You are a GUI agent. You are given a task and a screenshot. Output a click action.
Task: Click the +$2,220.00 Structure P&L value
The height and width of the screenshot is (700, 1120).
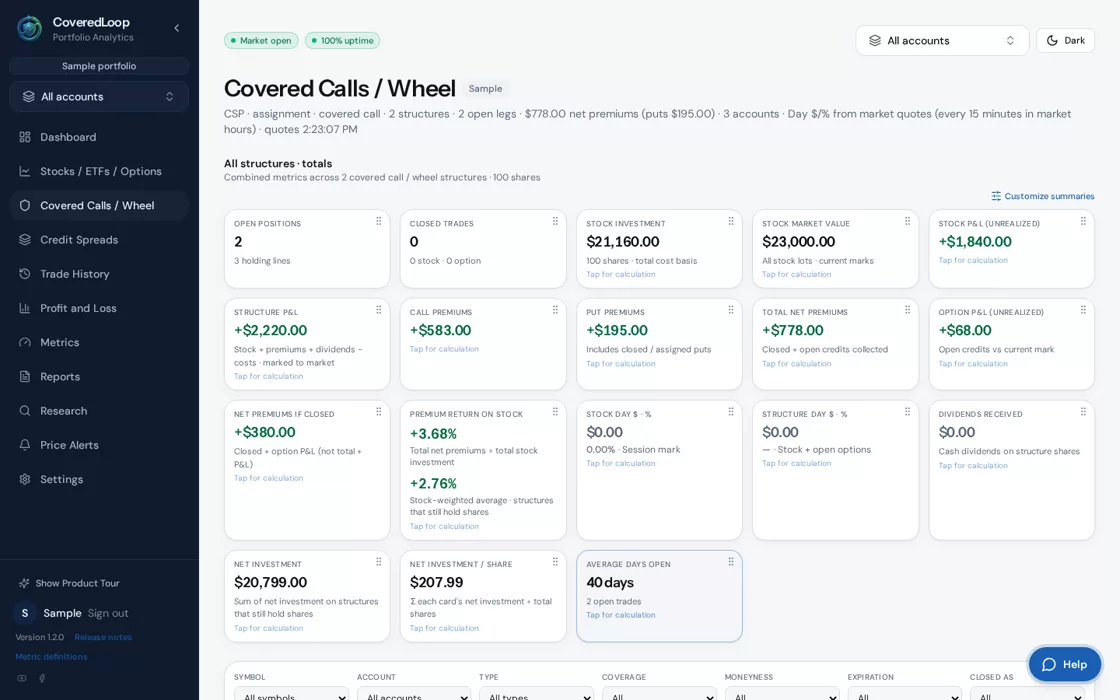(271, 331)
